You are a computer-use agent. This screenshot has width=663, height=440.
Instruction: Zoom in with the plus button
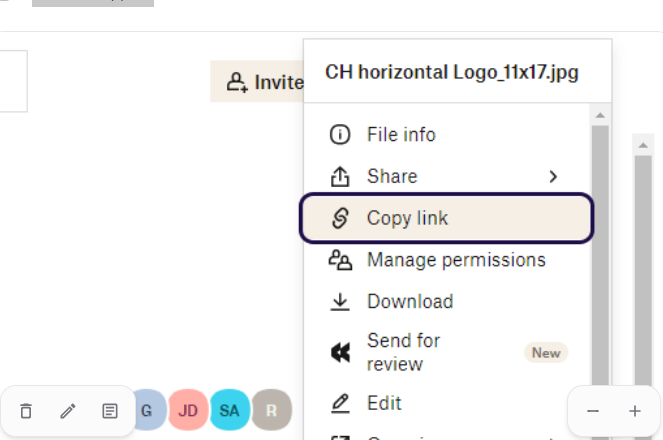tap(635, 411)
